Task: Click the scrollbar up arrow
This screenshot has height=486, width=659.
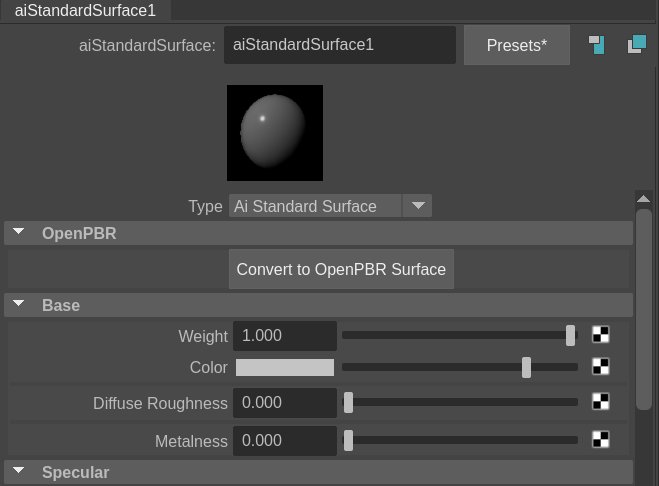Action: coord(643,198)
